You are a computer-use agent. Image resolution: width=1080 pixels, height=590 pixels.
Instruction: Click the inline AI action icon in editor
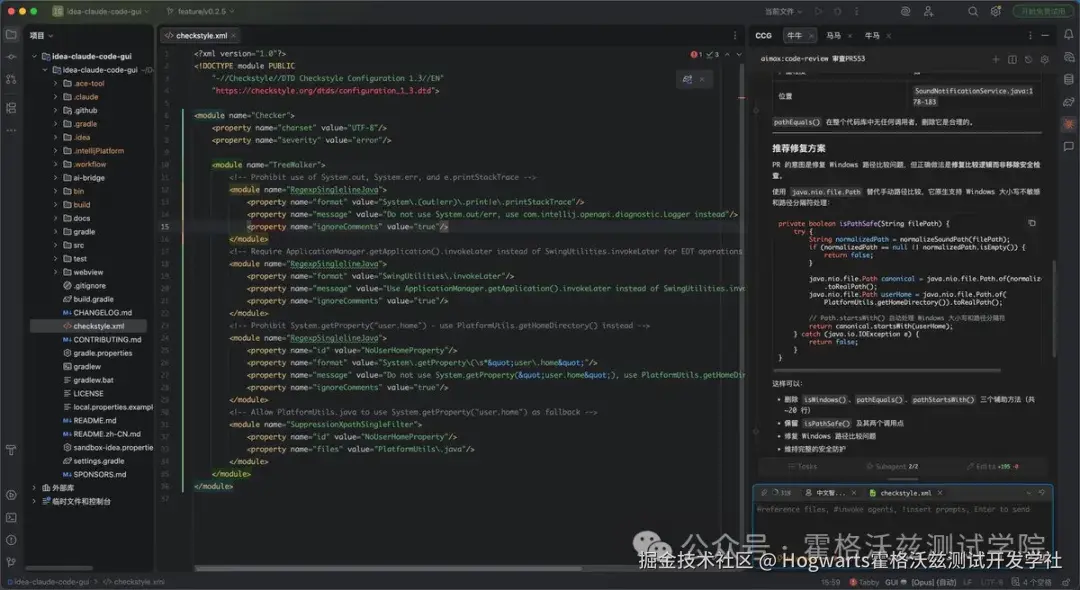click(x=687, y=79)
